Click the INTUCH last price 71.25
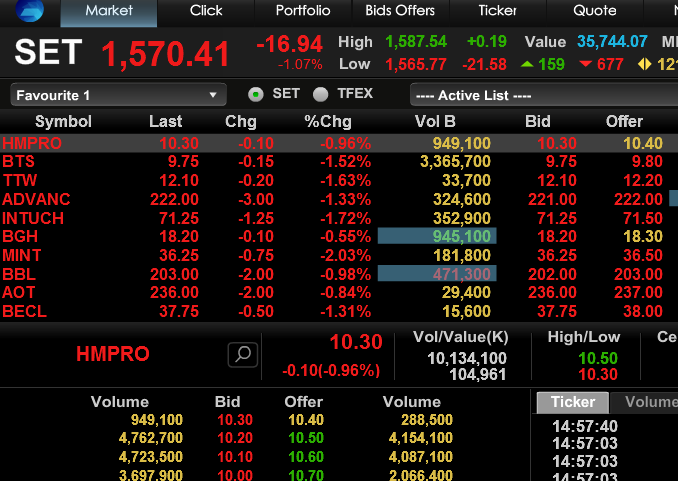 [179, 218]
